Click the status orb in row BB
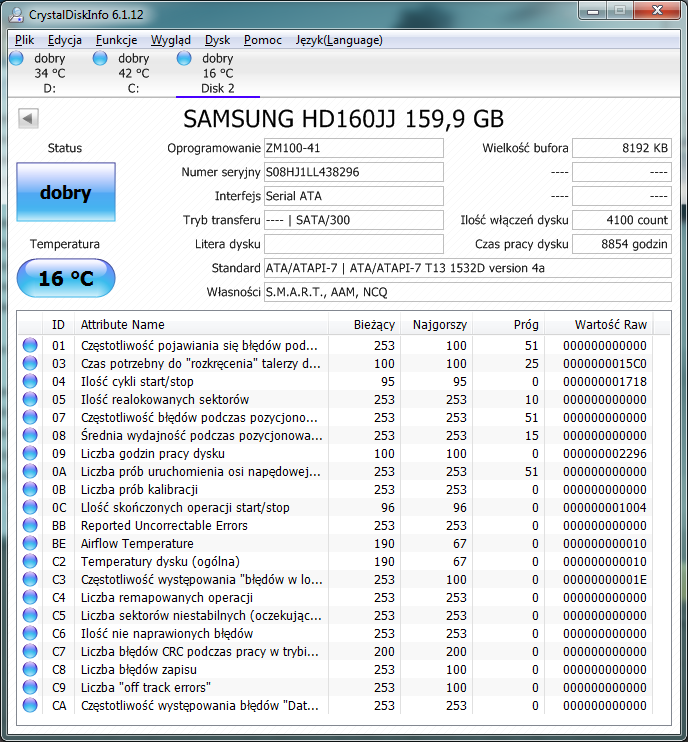Viewport: 688px width, 742px height. pos(30,525)
